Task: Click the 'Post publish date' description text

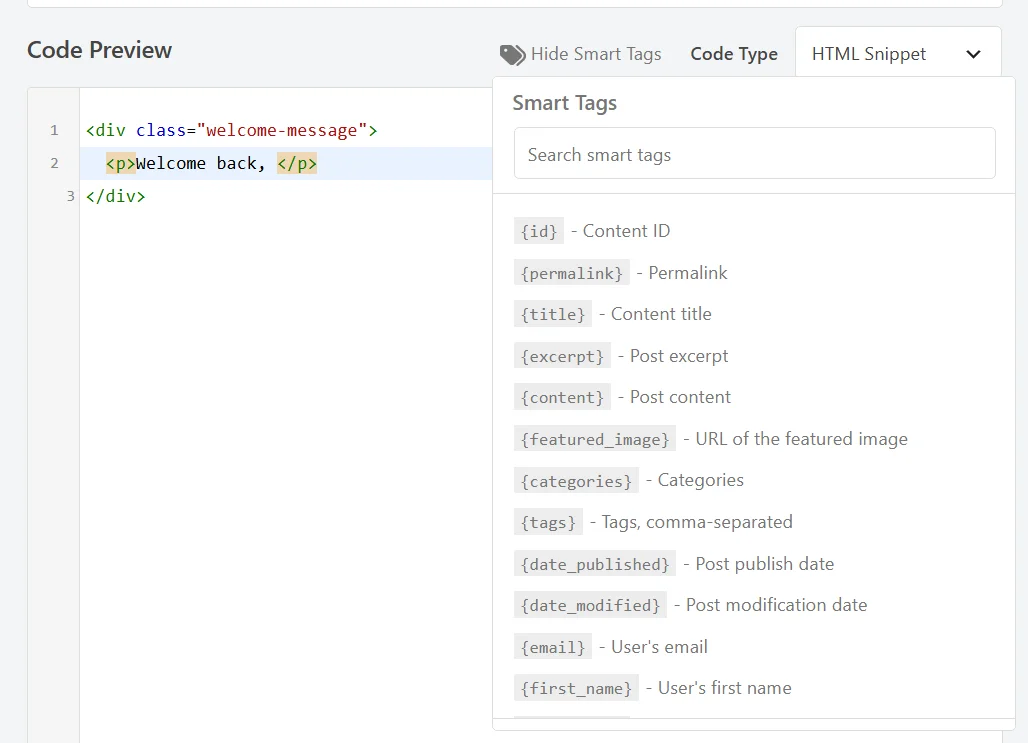Action: tap(764, 564)
